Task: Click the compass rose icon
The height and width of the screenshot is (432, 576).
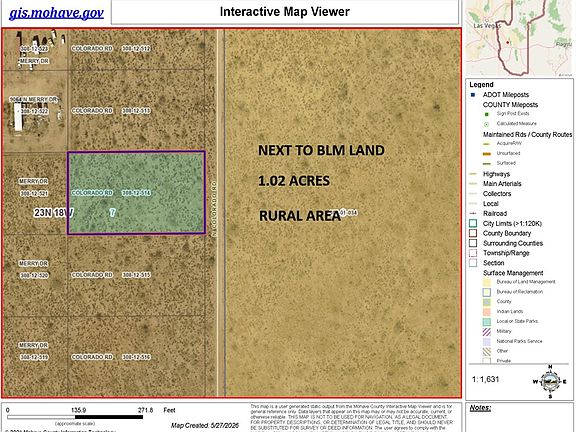Action: [x=550, y=382]
